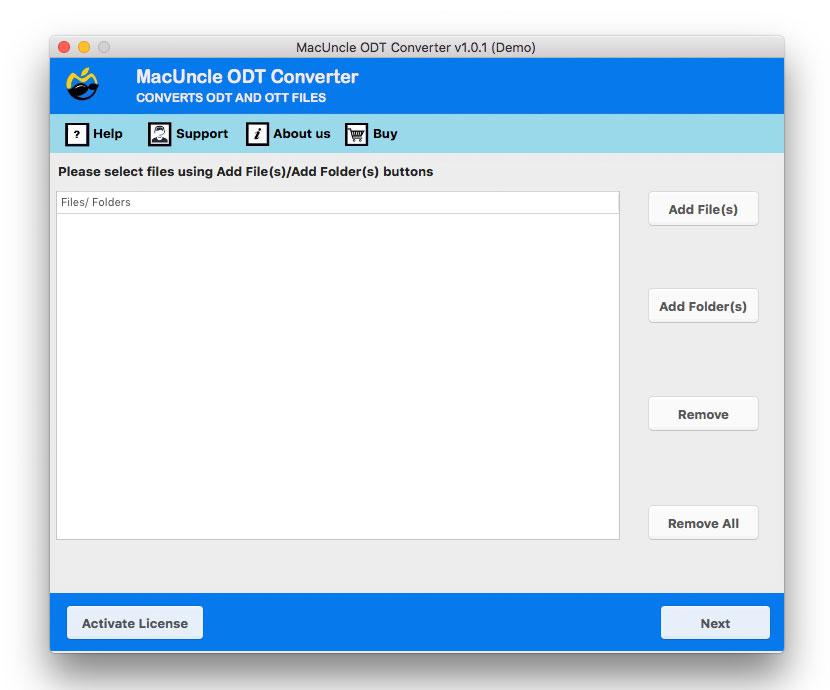Click the Add Folder(s) button

[703, 306]
